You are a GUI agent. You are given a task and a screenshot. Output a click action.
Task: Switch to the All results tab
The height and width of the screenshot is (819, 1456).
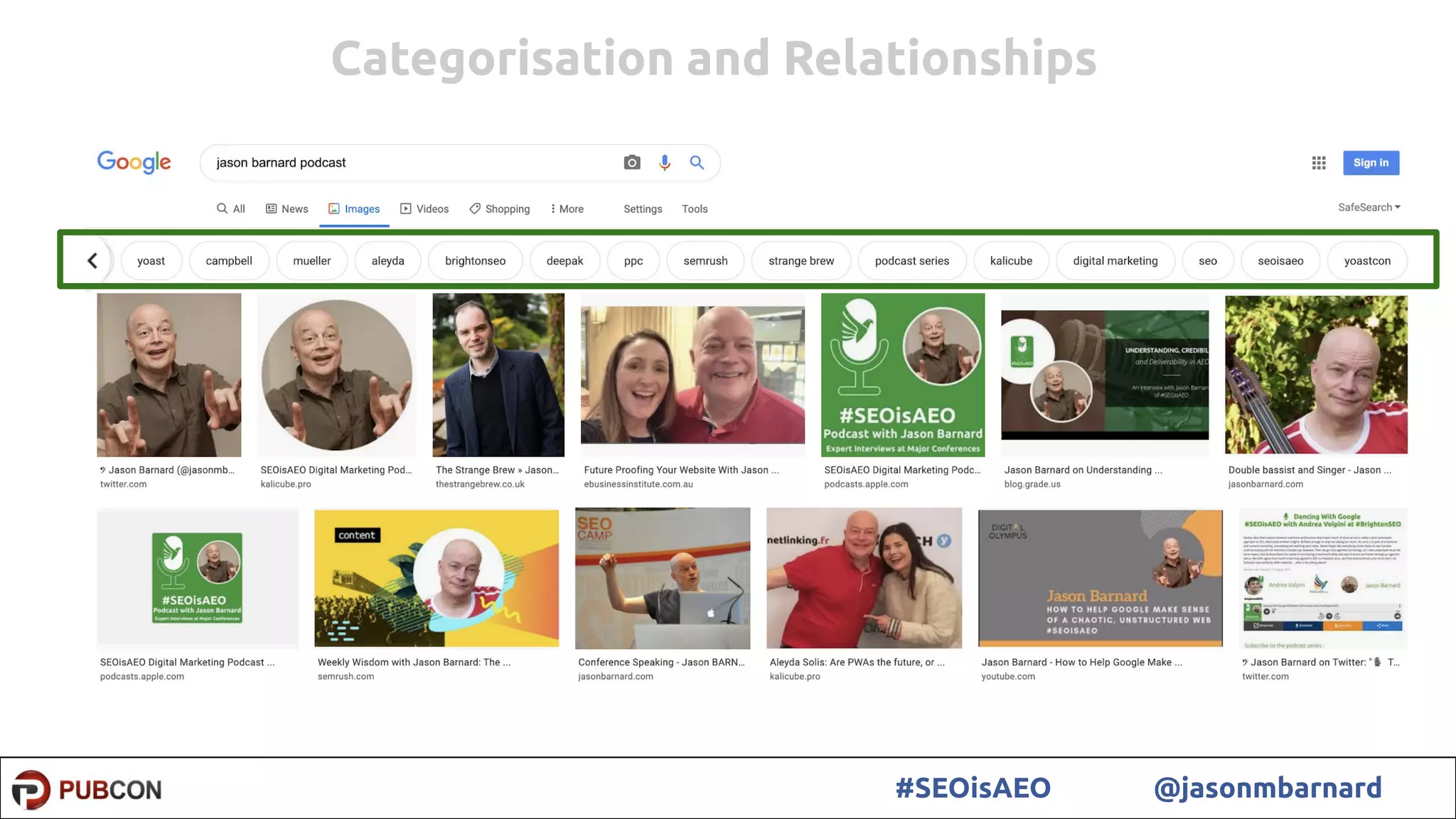point(230,209)
